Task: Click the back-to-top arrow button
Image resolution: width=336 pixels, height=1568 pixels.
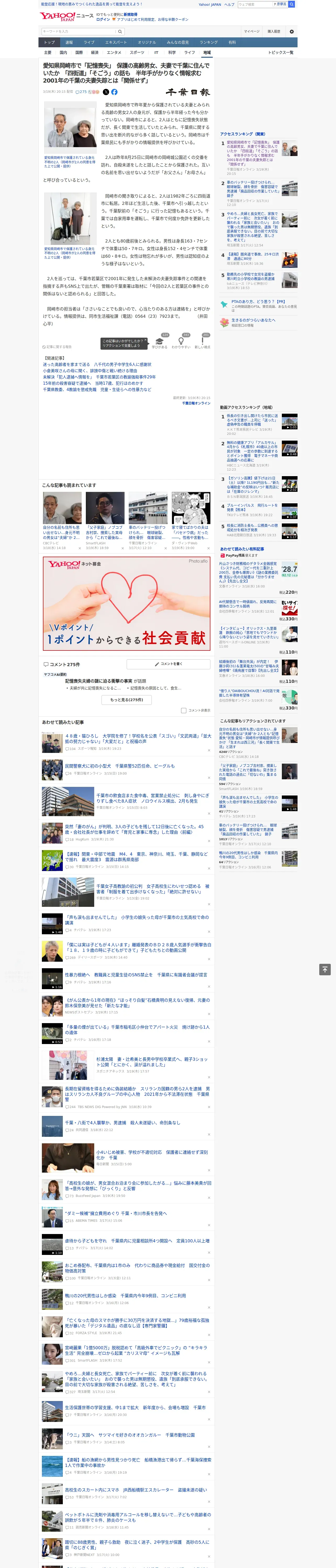Action: [325, 969]
